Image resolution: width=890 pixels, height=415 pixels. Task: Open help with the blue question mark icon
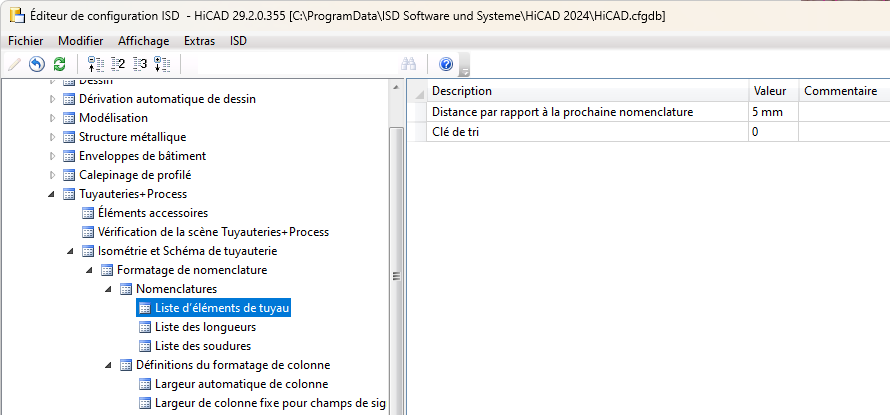pyautogui.click(x=446, y=64)
